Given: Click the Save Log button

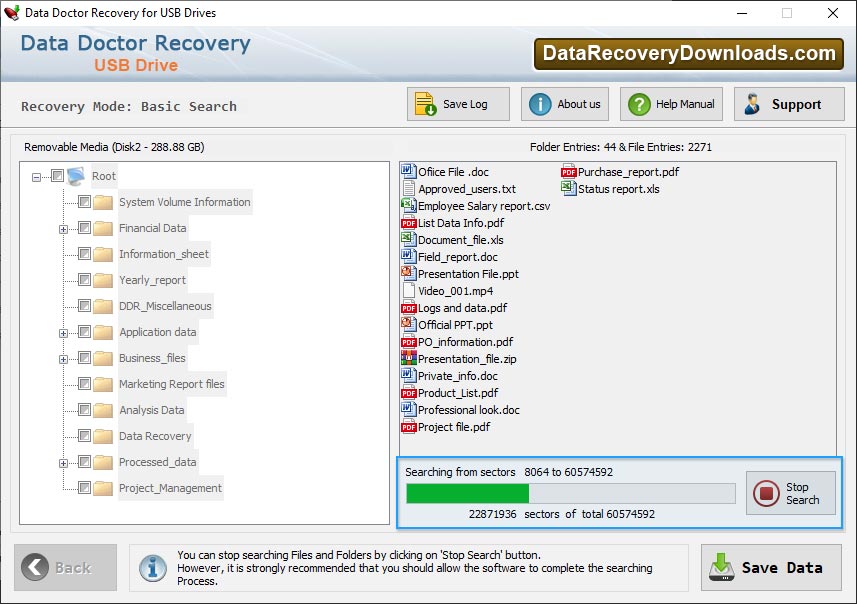Looking at the screenshot, I should pyautogui.click(x=458, y=104).
